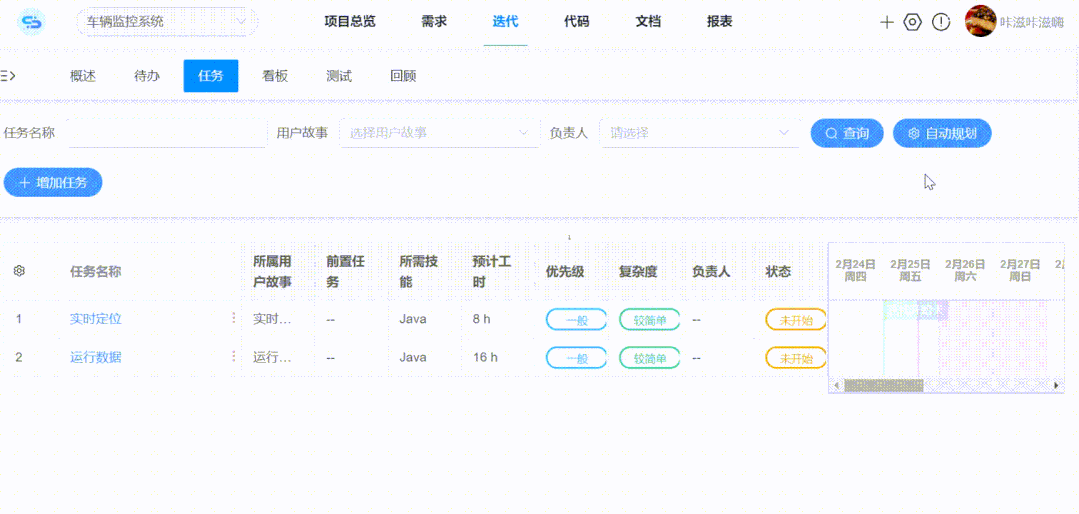
Task: Open the 文档 menu
Action: 648,21
